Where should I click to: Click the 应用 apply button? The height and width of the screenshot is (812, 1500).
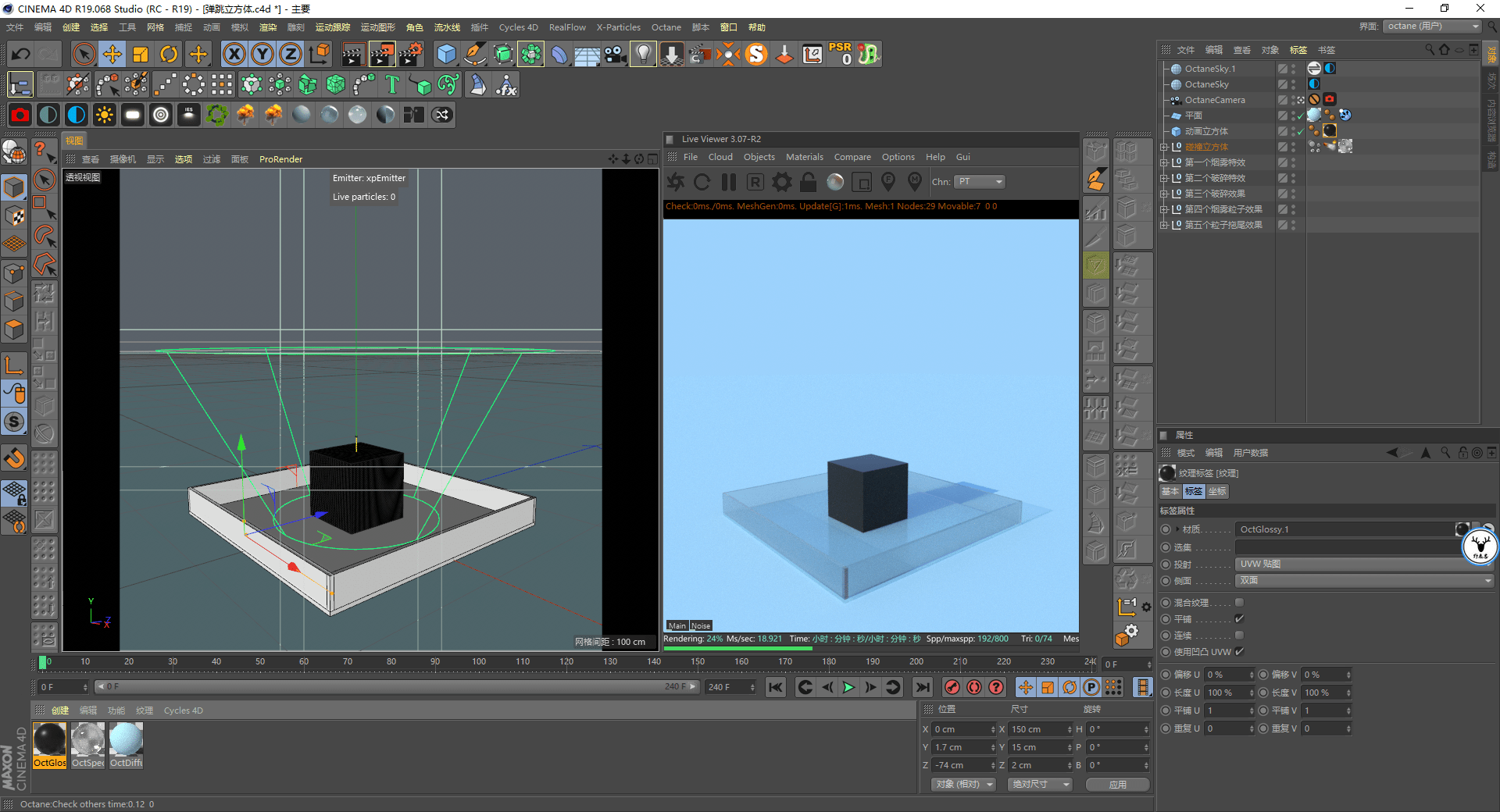tap(1117, 784)
